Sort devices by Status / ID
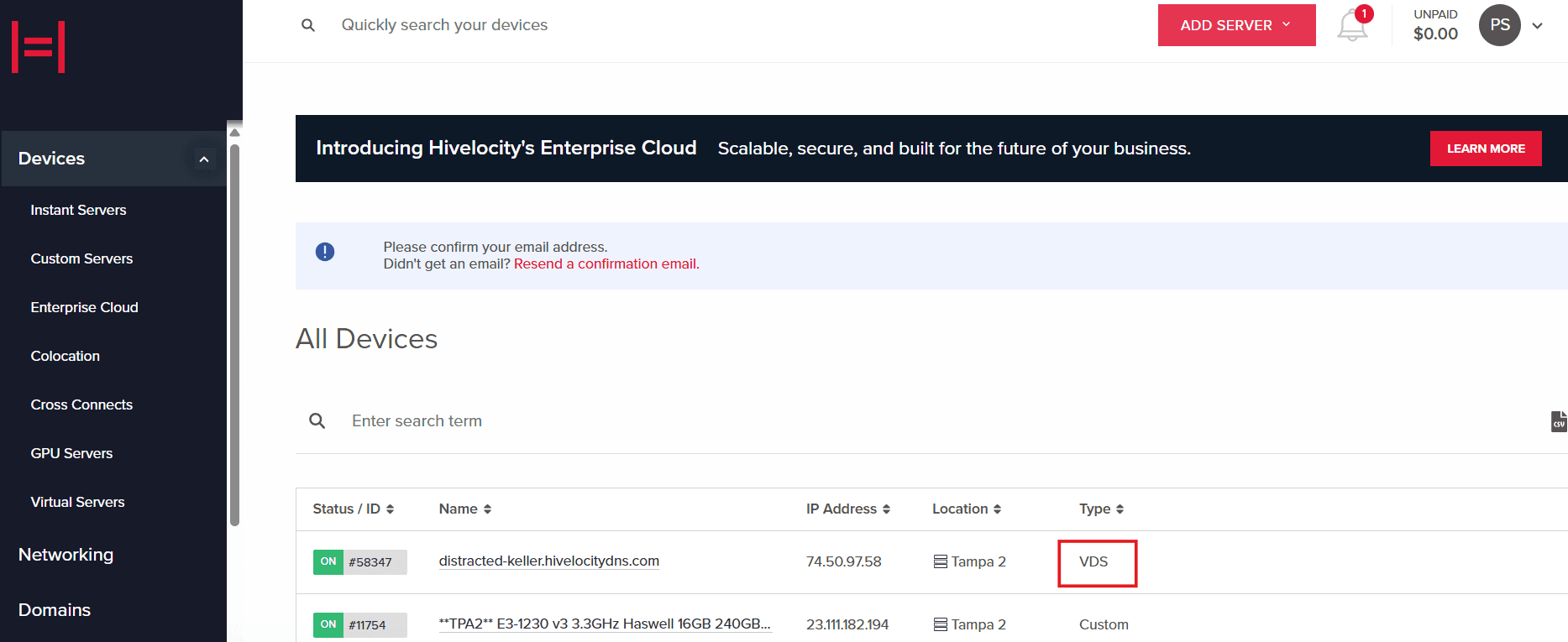 pos(353,509)
